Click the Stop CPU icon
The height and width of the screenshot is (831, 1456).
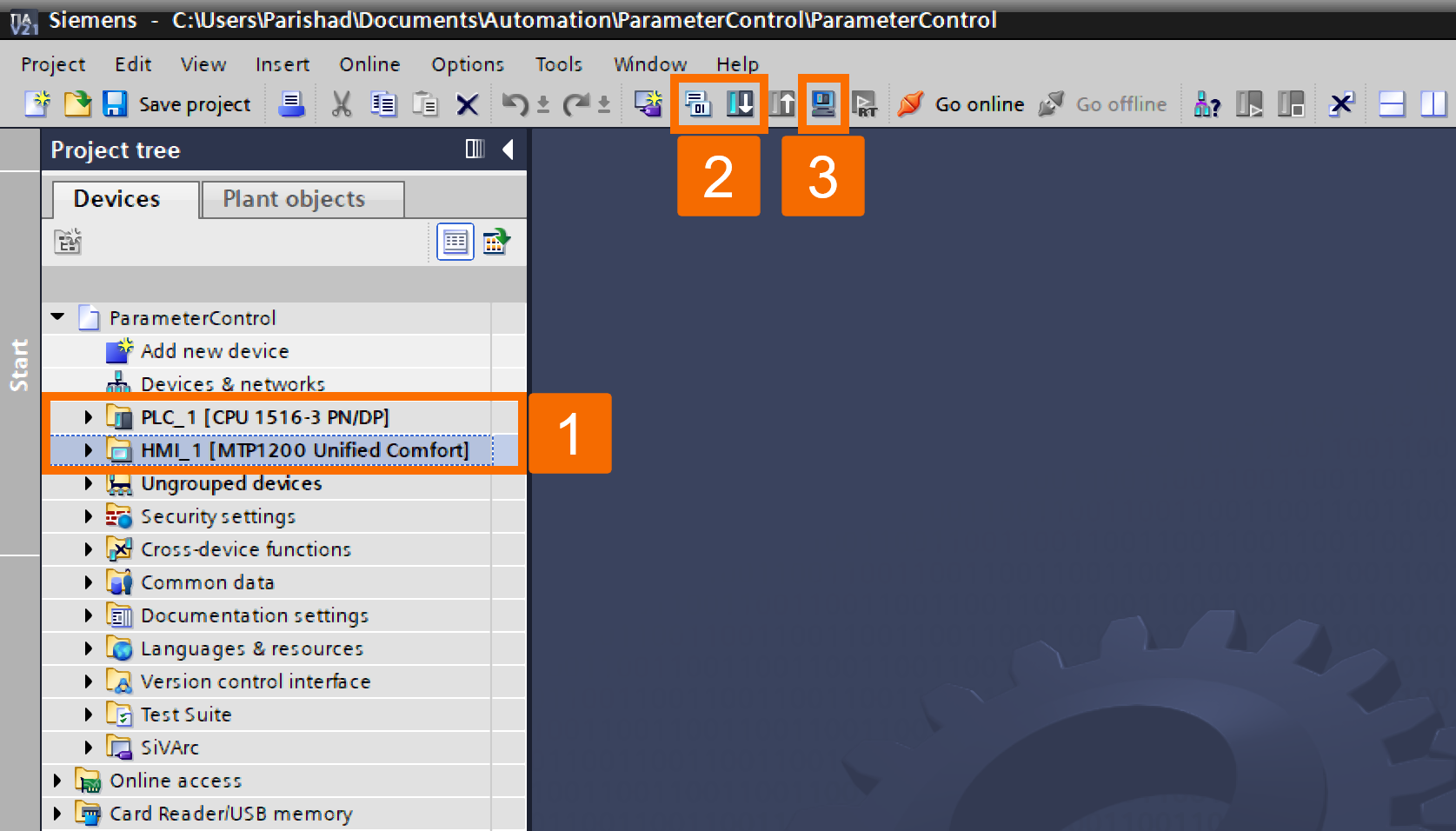[x=1291, y=104]
